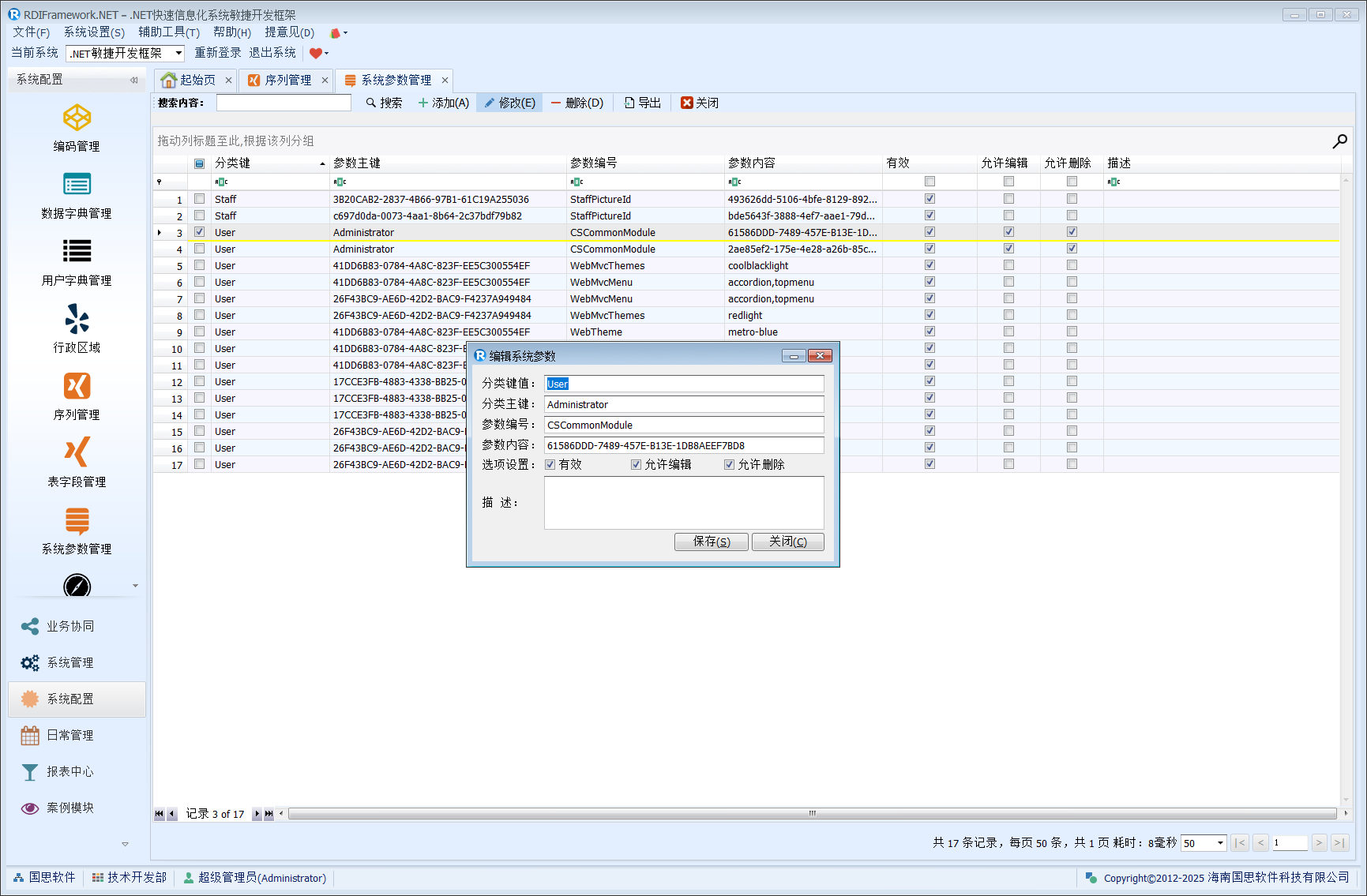Click the 搜索内容 text field
The image size is (1367, 896).
284,103
